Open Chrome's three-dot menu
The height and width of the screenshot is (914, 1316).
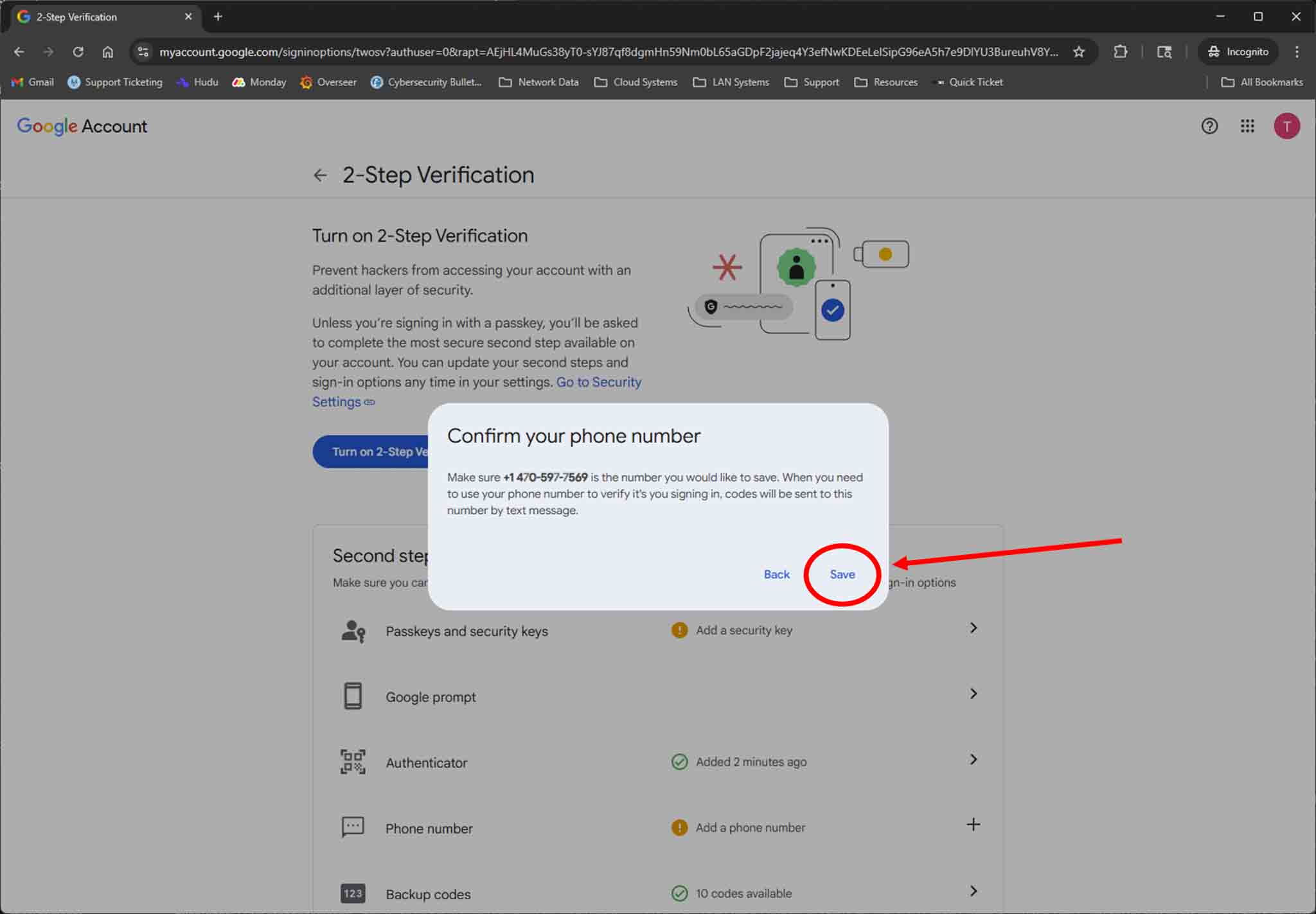(1297, 52)
